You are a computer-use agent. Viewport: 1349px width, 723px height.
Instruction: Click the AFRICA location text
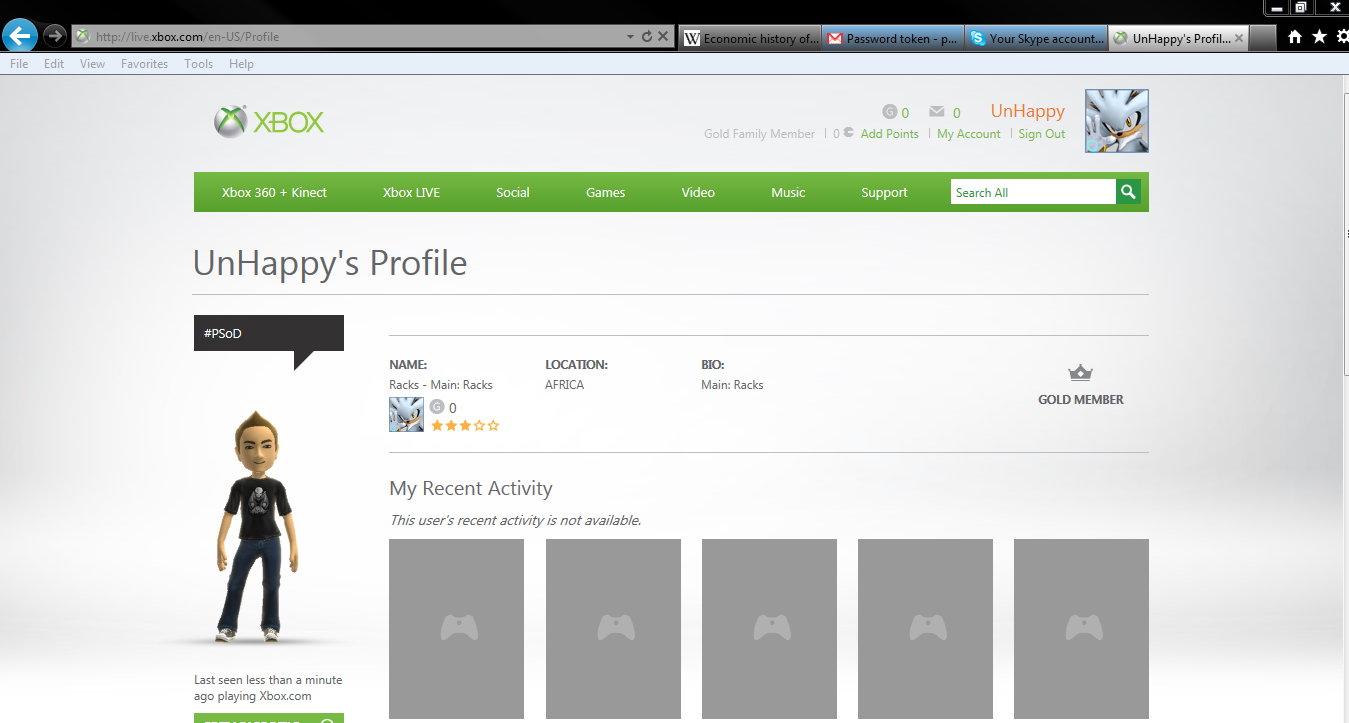(x=564, y=385)
